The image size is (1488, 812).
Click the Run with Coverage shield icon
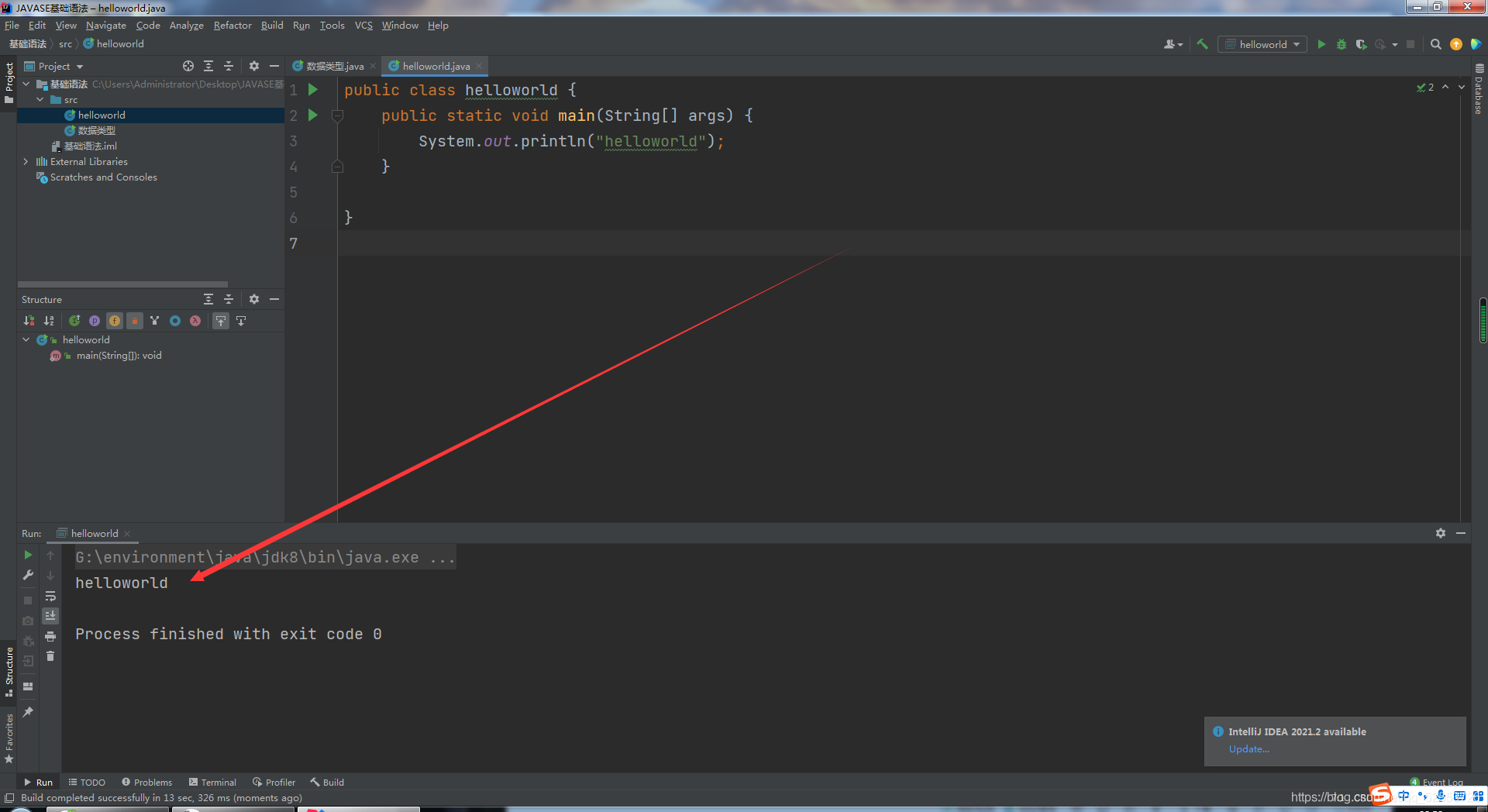point(1362,44)
